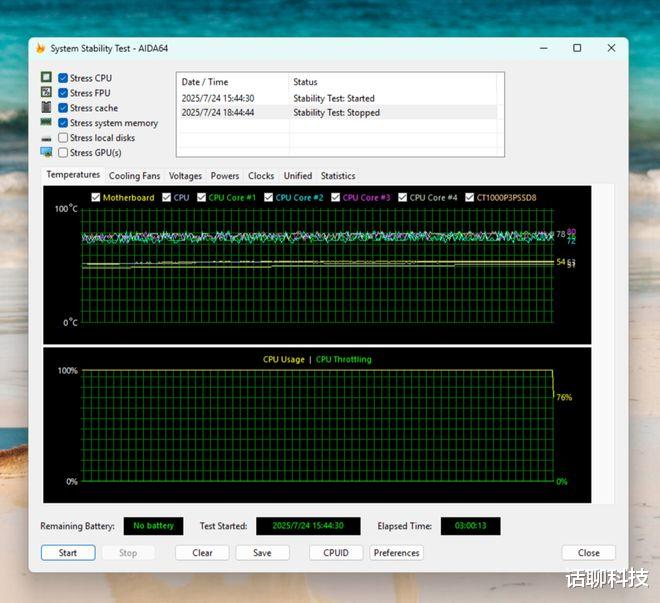Open Preferences
The width and height of the screenshot is (660, 603).
click(397, 553)
